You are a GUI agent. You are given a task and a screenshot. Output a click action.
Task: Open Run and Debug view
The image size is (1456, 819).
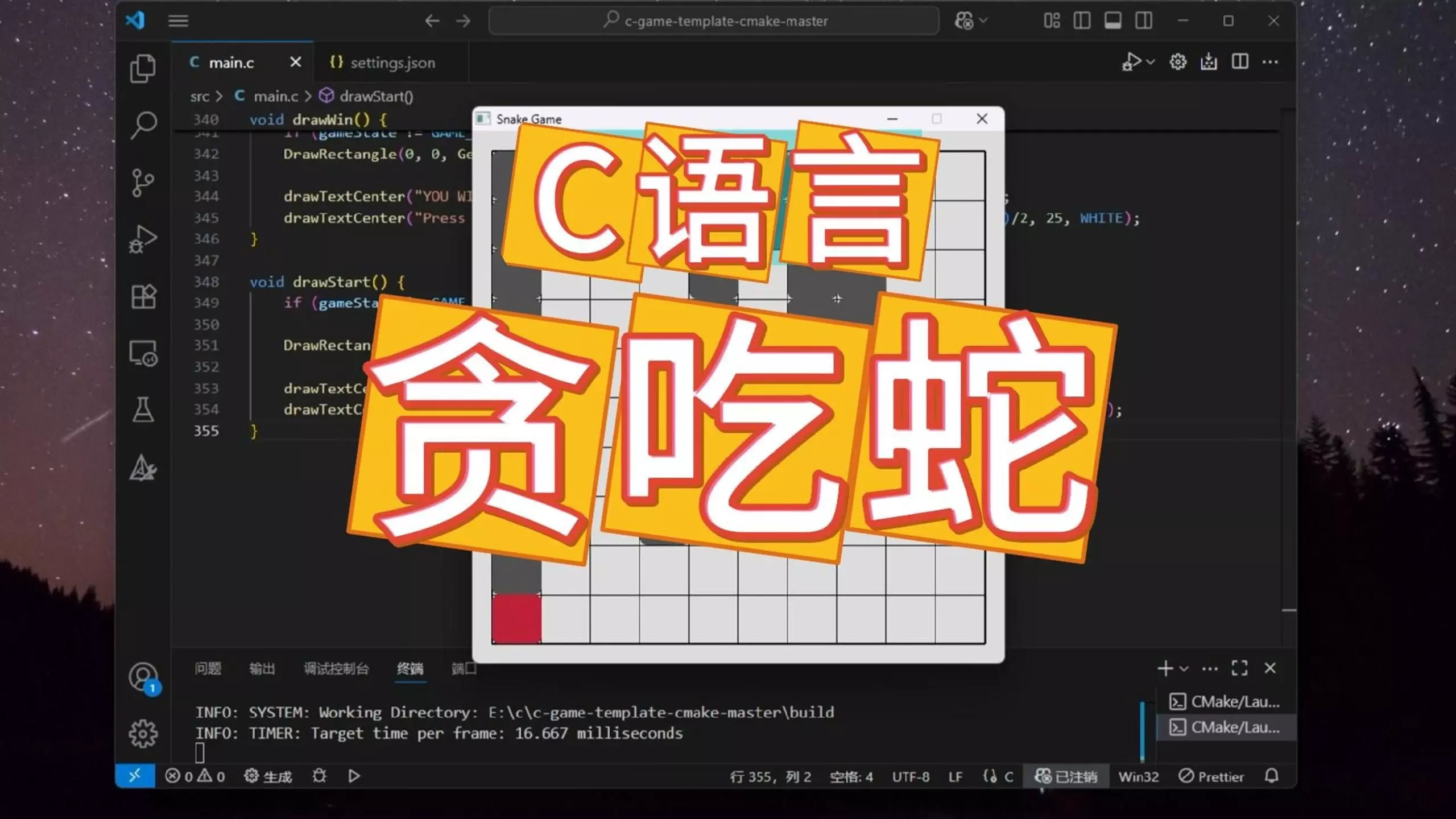pos(143,239)
